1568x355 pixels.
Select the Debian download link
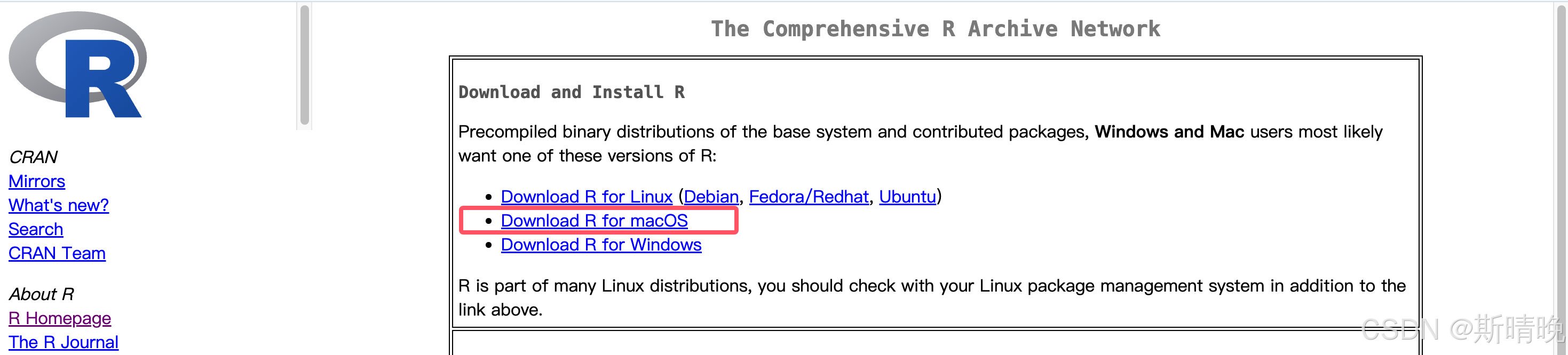tap(711, 196)
